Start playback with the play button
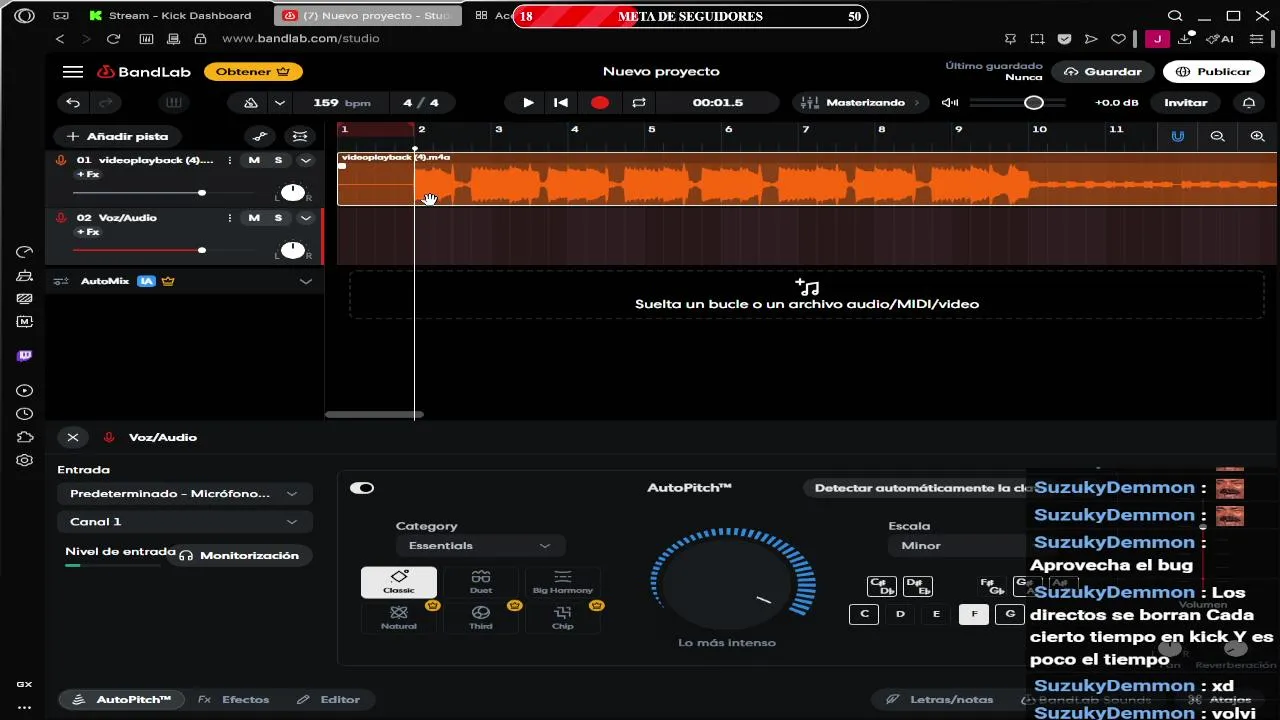This screenshot has width=1280, height=720. [x=528, y=103]
